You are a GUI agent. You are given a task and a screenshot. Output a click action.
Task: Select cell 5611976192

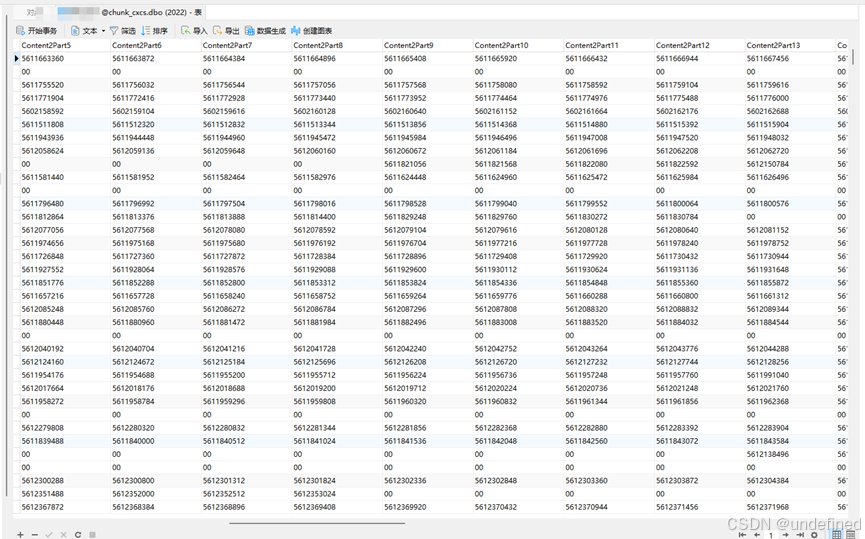[337, 243]
